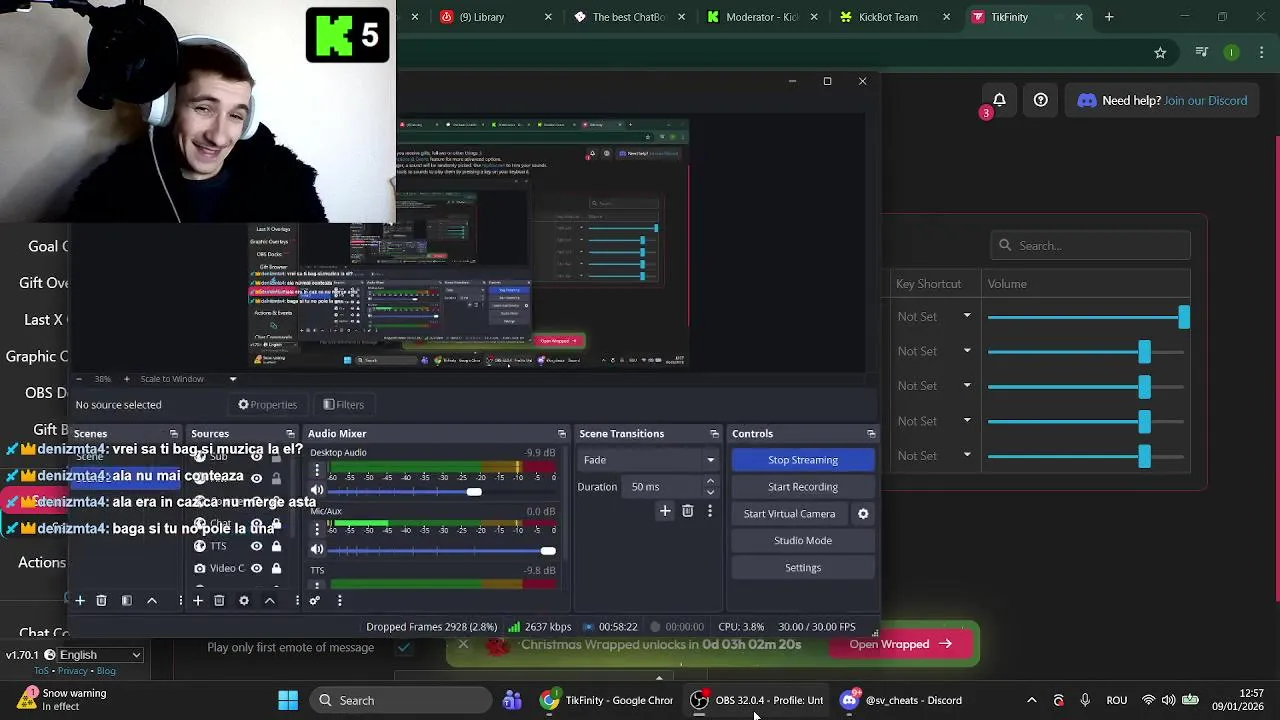Select the TikFinity browser tab
The width and height of the screenshot is (1280, 720).
point(1028,17)
